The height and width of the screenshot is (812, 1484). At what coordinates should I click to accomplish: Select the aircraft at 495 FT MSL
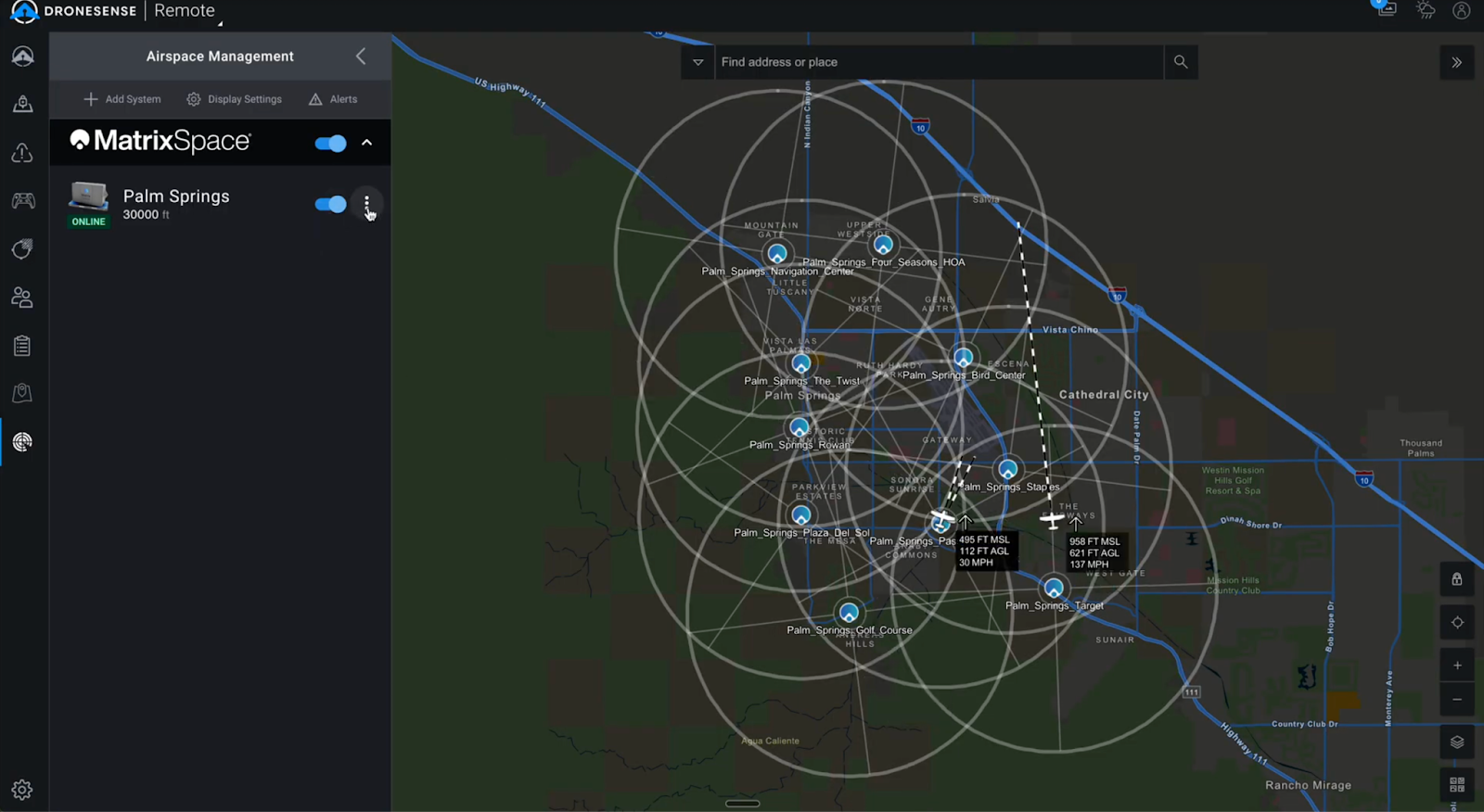tap(942, 518)
